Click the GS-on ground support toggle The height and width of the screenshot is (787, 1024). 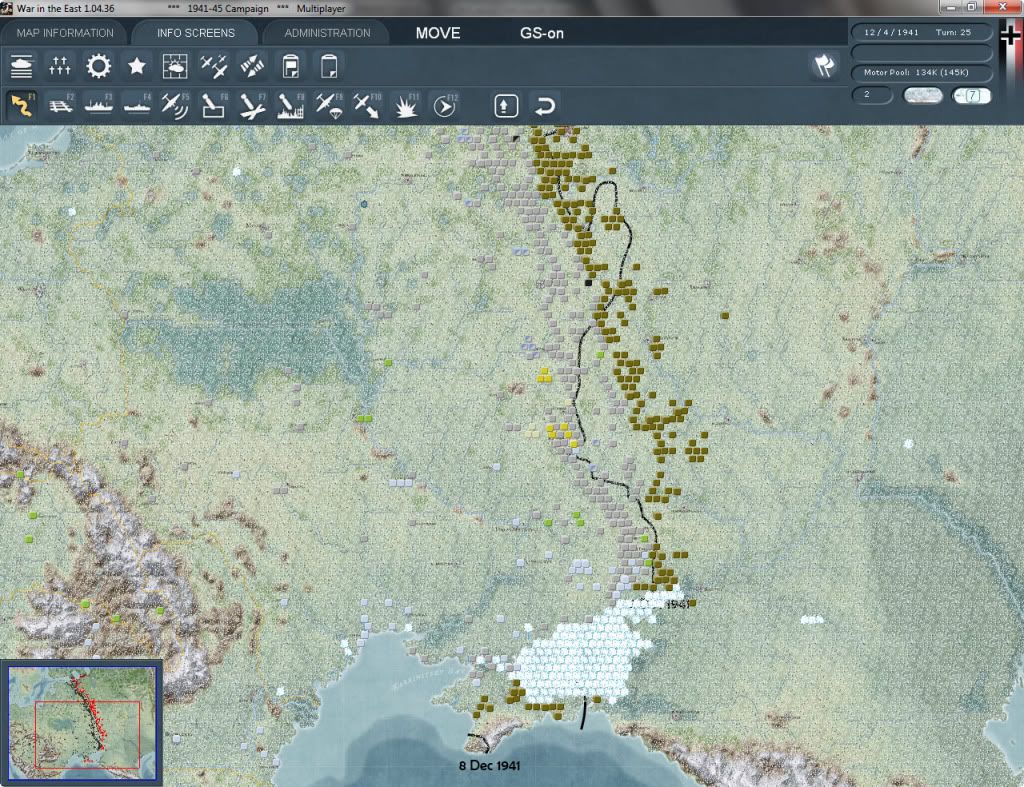(541, 33)
